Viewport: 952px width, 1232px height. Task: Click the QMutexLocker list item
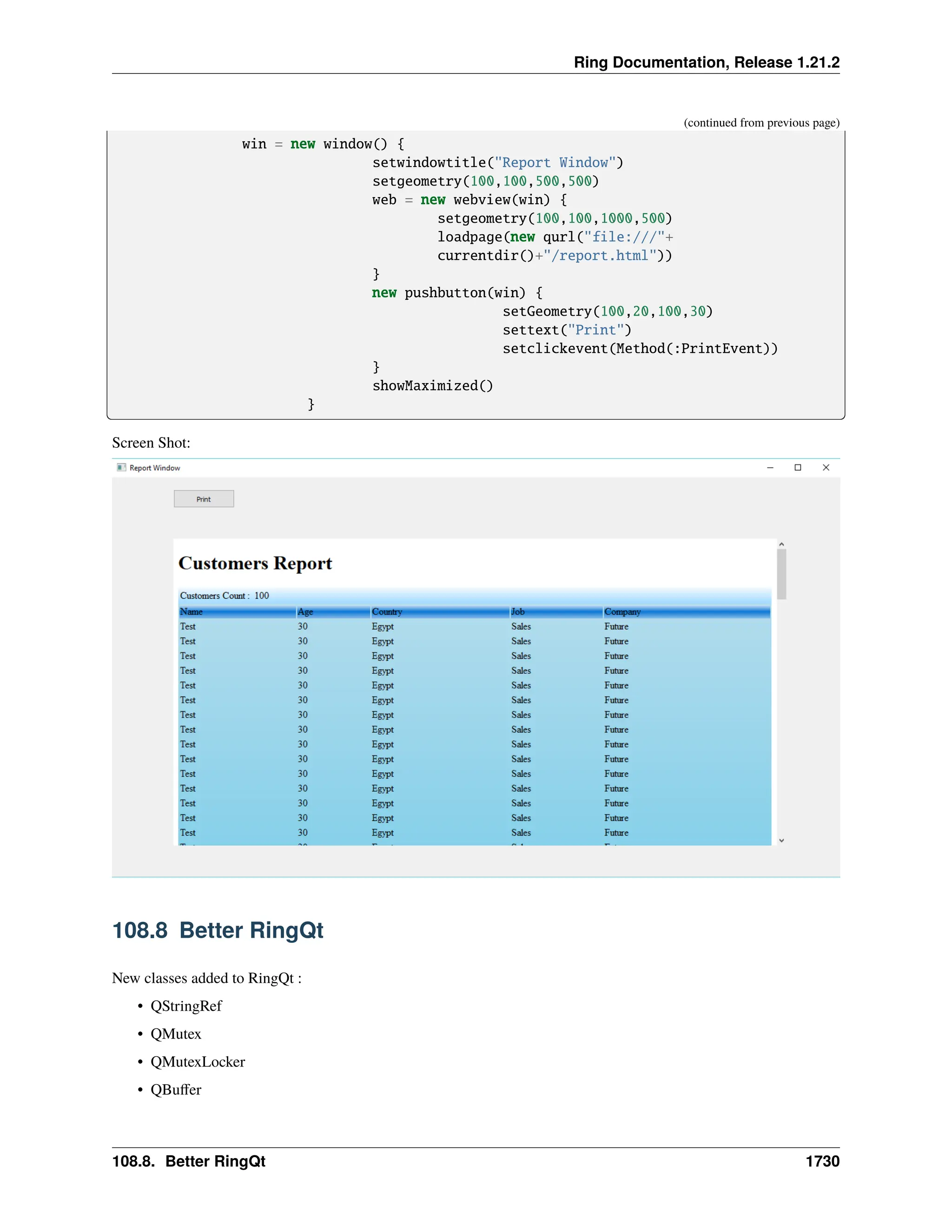198,1062
